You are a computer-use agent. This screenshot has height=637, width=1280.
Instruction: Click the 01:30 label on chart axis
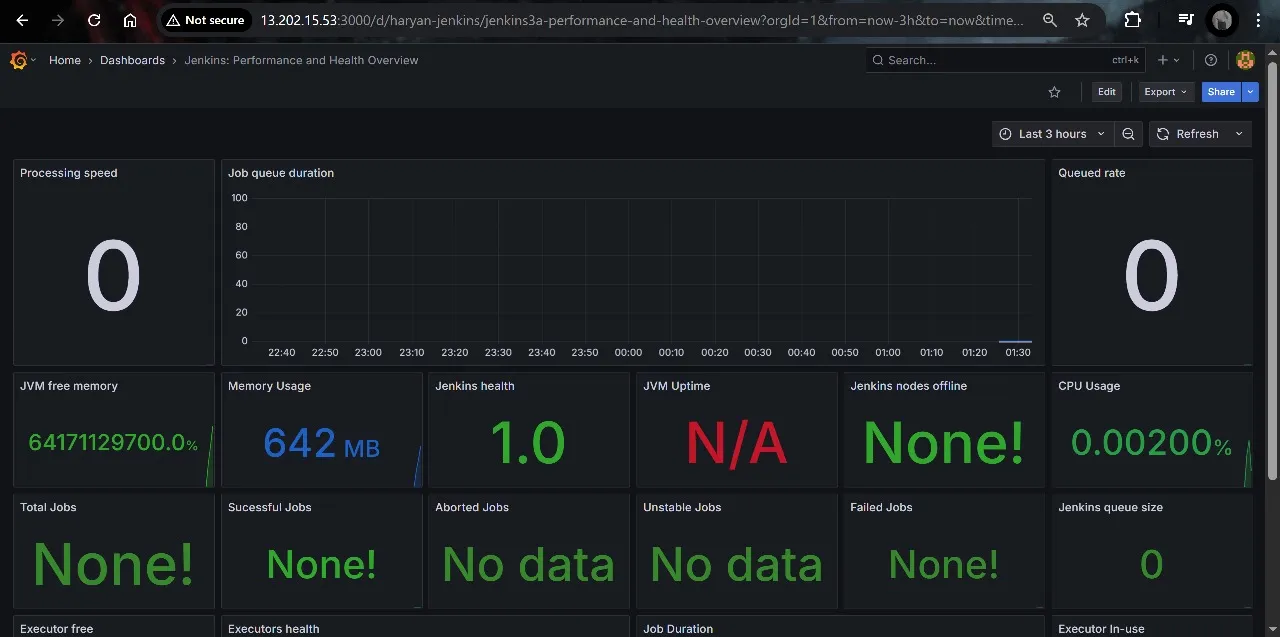pyautogui.click(x=1018, y=352)
